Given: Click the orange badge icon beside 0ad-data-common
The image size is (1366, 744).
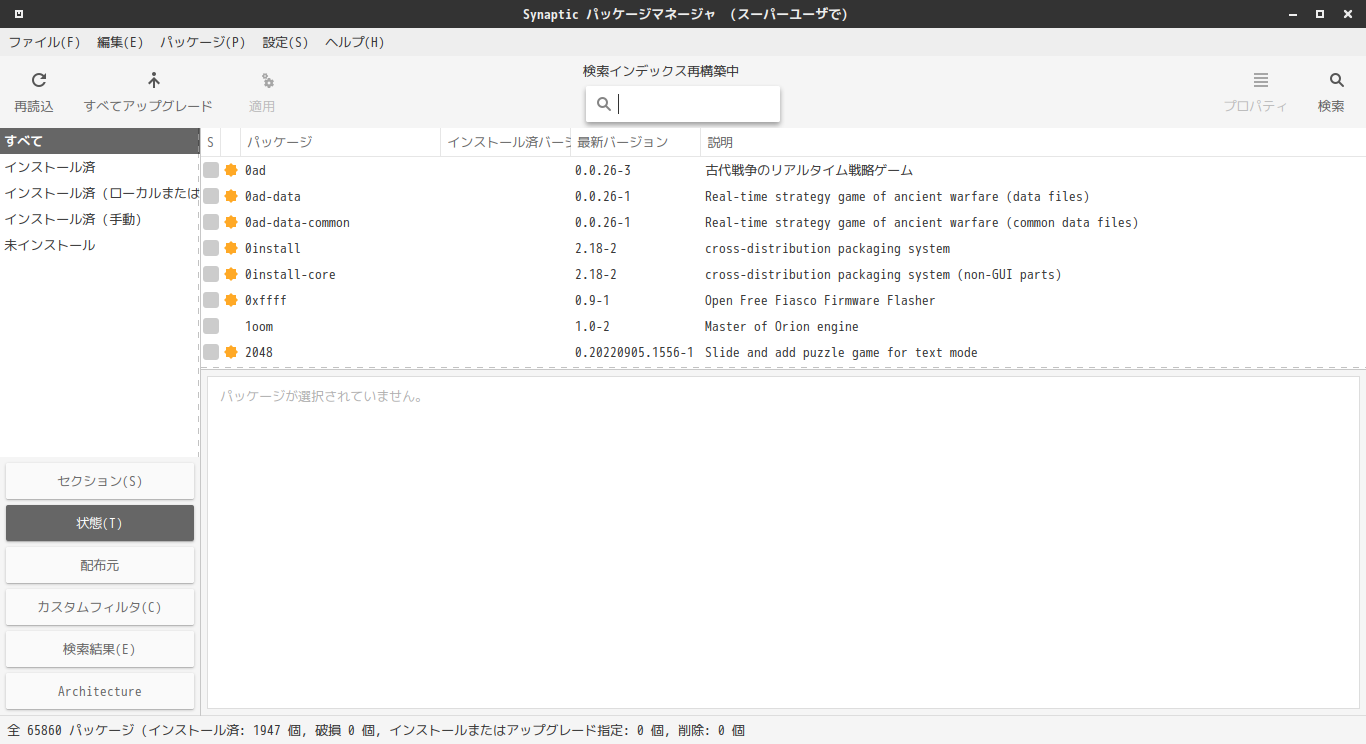Looking at the screenshot, I should click(231, 222).
